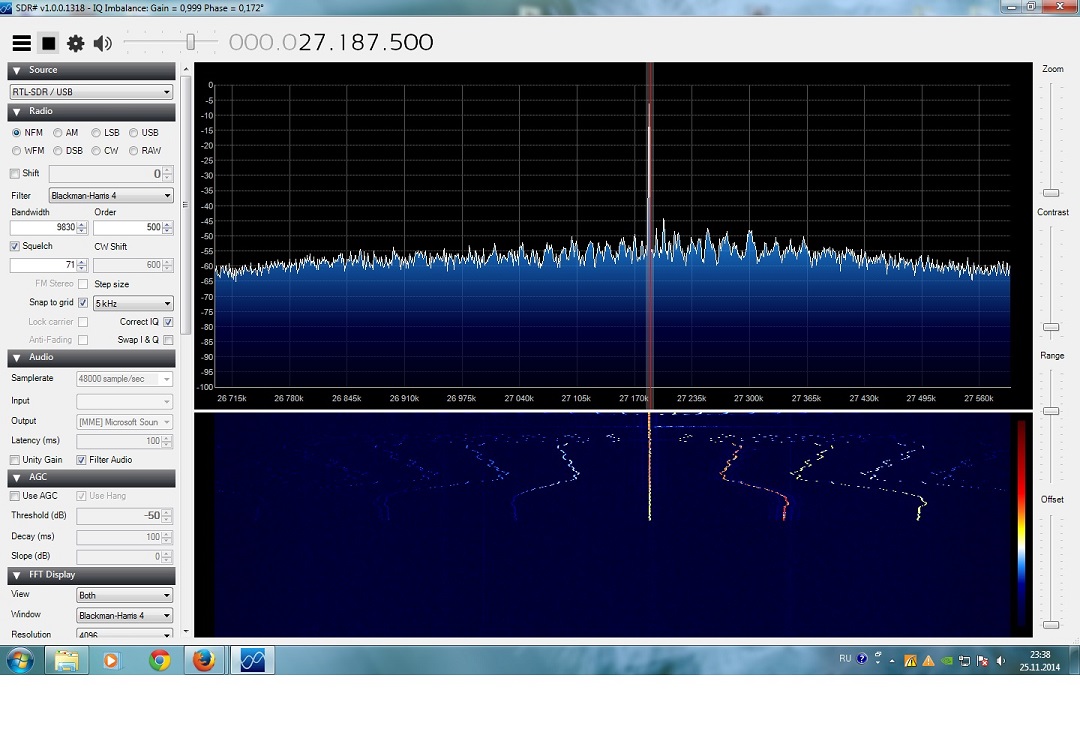The width and height of the screenshot is (1080, 729).
Task: Increase the Bandwidth with the up stepper
Action: [x=82, y=224]
